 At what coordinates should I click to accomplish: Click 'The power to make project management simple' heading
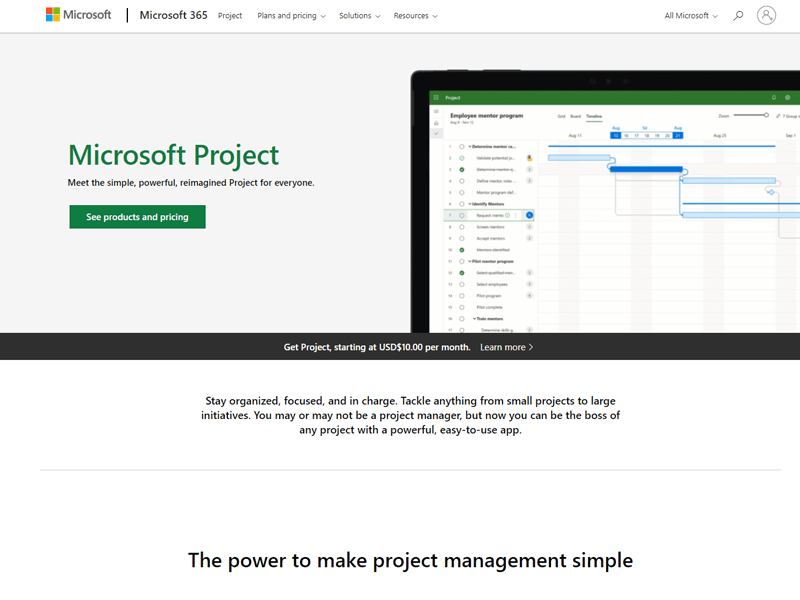point(410,560)
